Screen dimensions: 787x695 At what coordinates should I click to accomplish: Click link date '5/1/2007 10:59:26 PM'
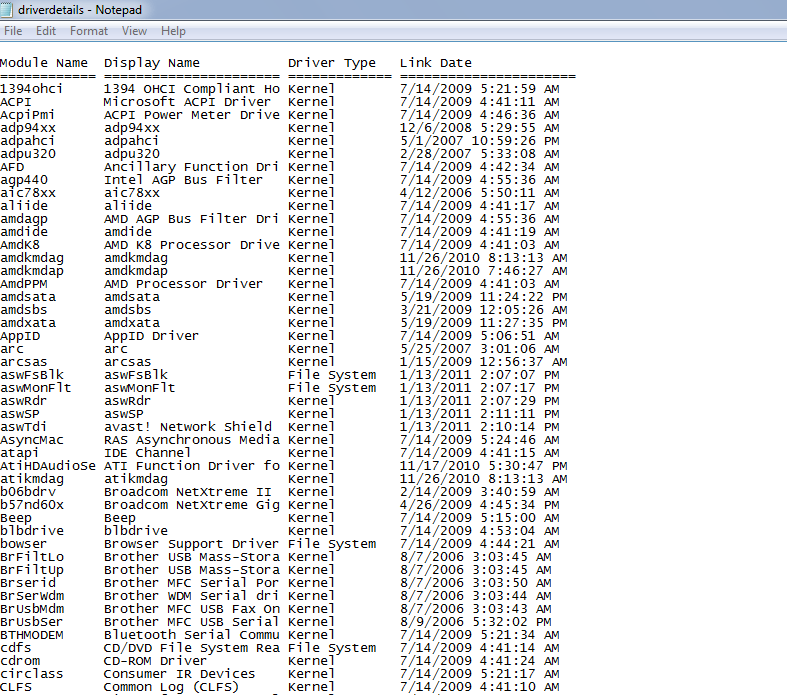coord(479,141)
